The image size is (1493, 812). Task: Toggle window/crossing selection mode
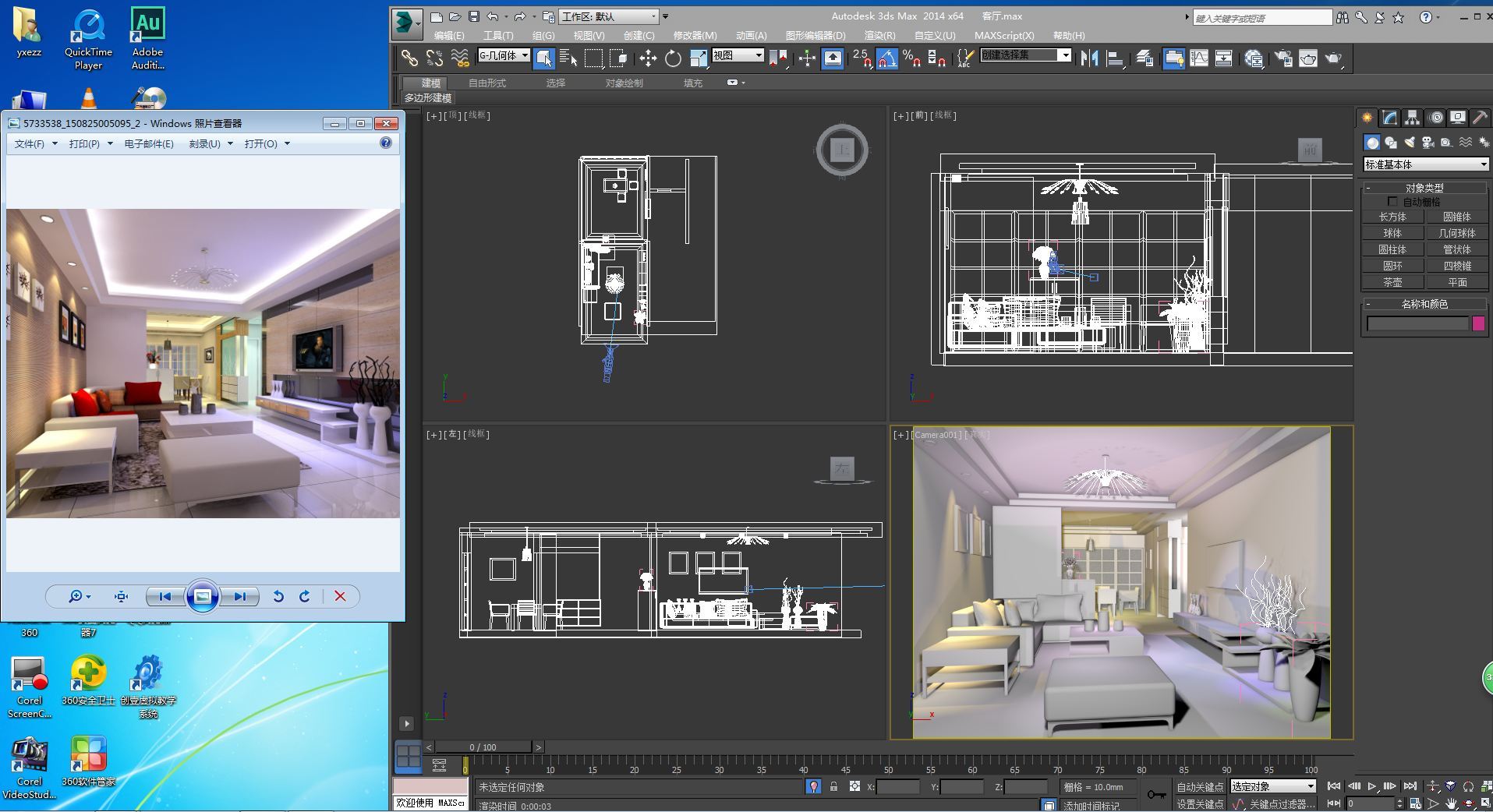619,58
